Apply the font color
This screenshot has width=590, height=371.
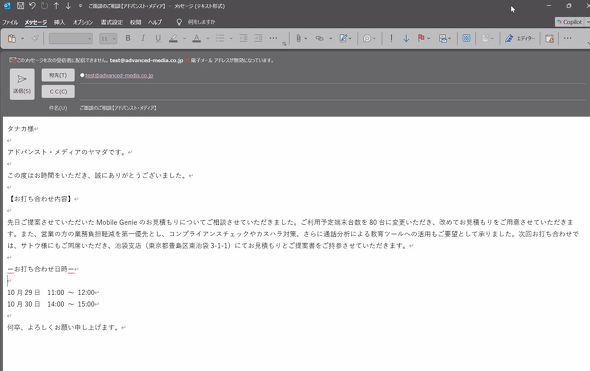click(196, 38)
